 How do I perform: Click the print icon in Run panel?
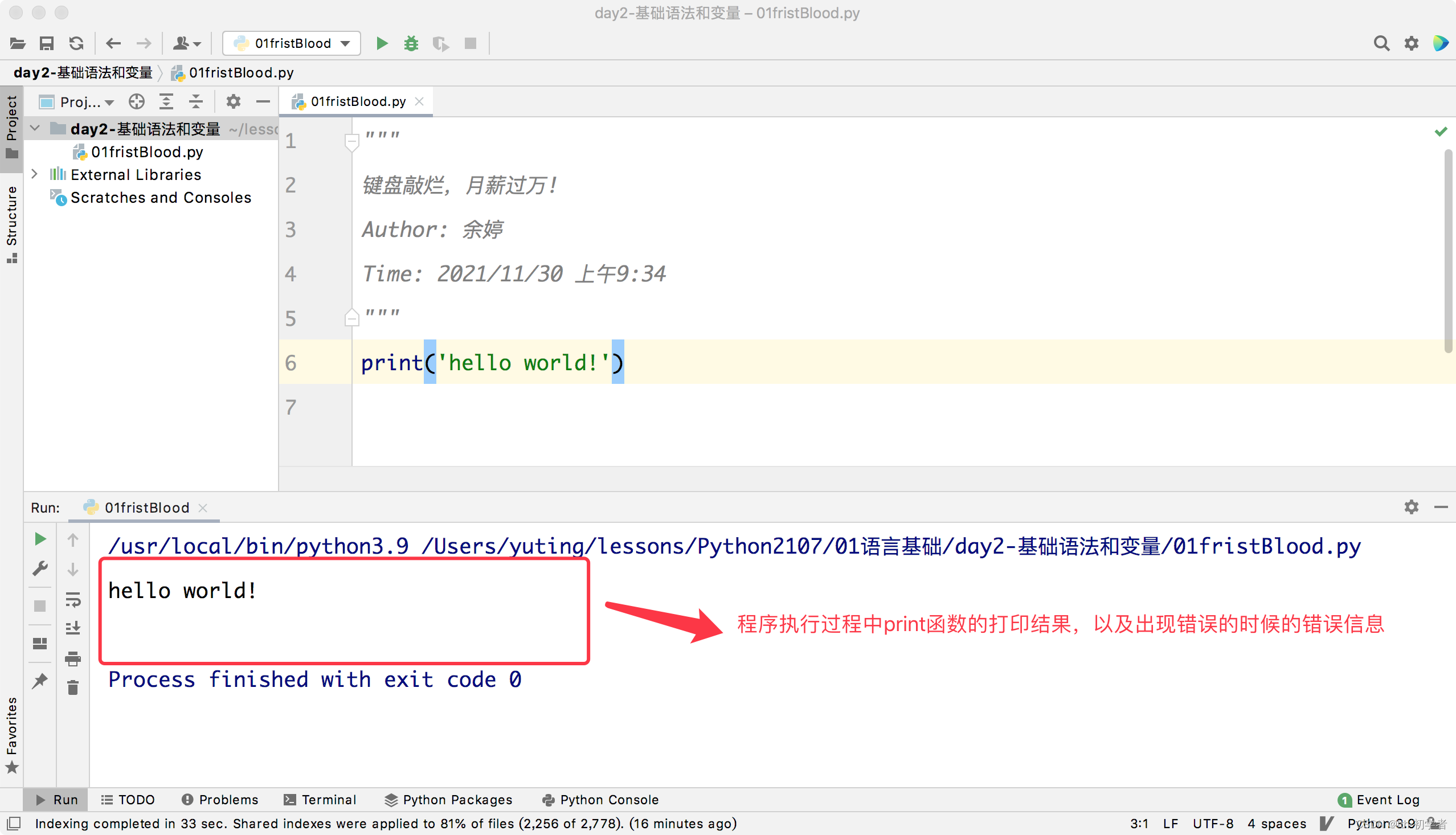point(73,658)
